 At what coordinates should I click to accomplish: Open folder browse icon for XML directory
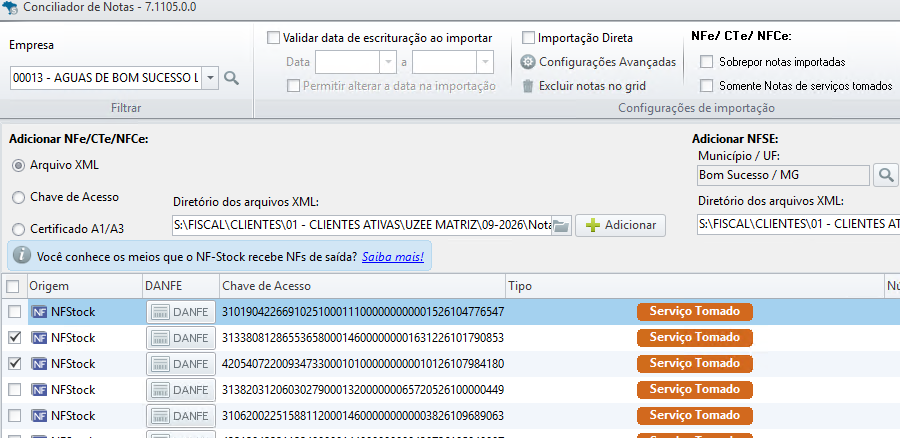561,225
